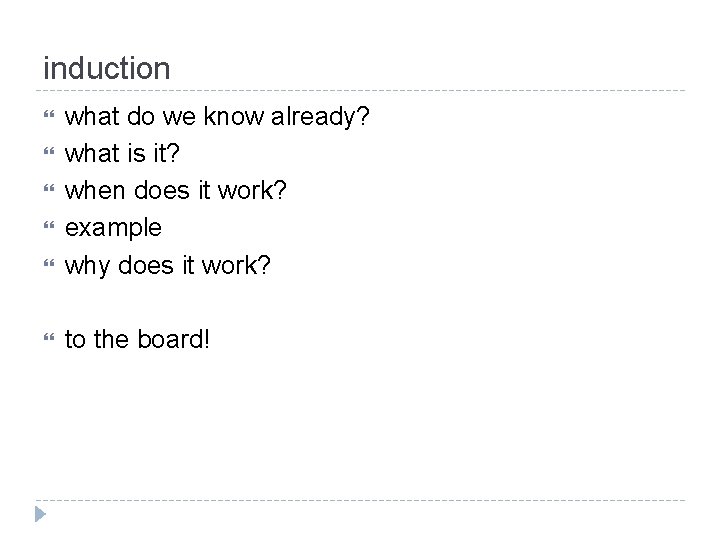Select the text line "what is it?"

(120, 155)
